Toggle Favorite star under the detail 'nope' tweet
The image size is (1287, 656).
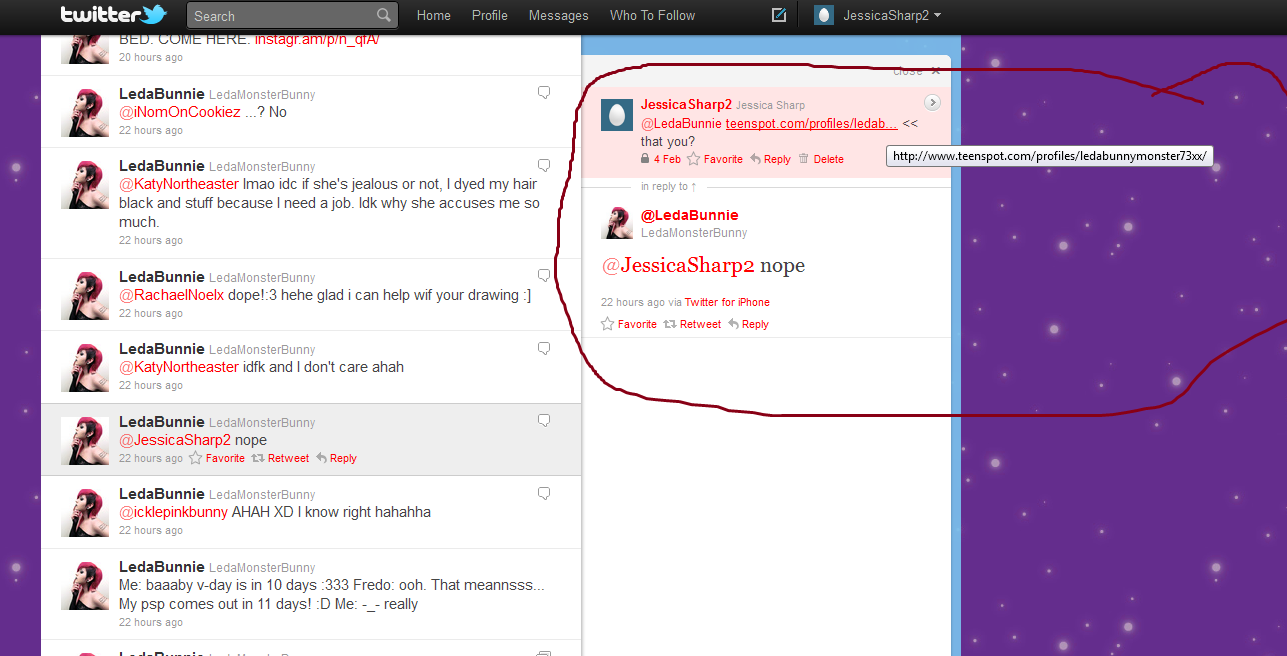pyautogui.click(x=607, y=324)
